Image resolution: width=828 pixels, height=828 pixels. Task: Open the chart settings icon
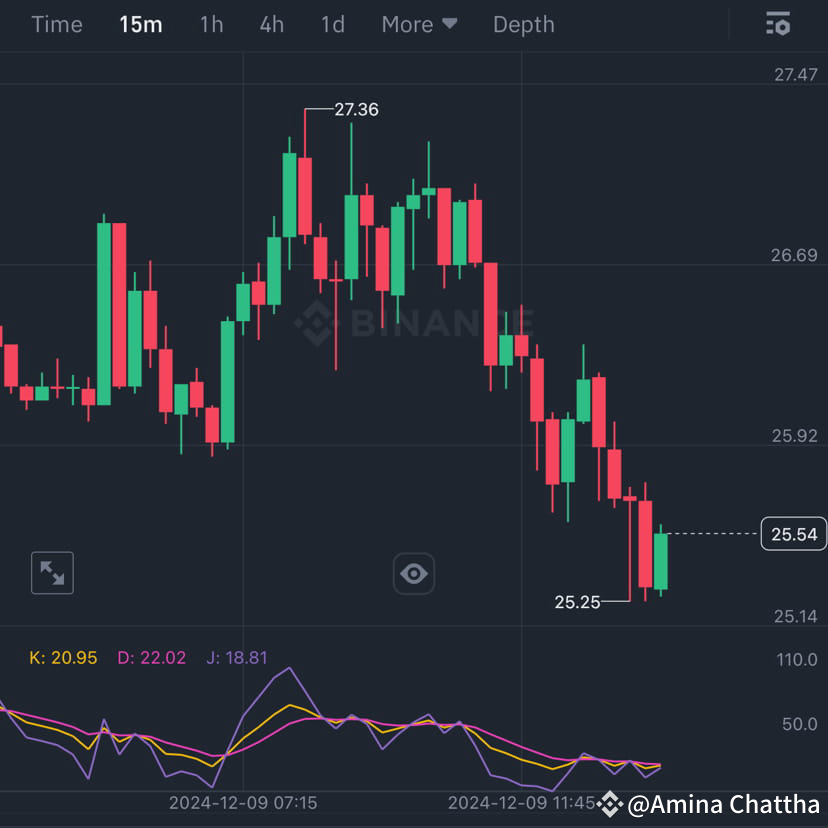(778, 24)
